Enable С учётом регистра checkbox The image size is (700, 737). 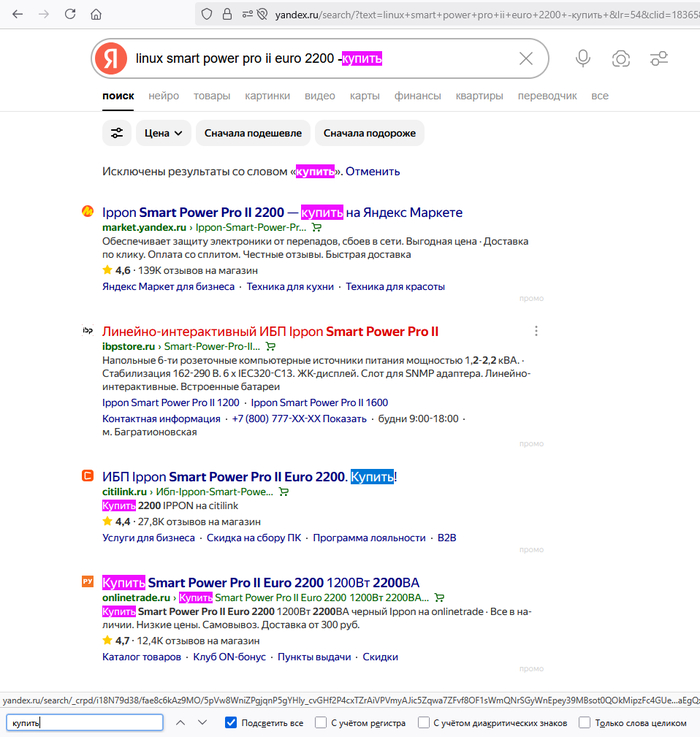(x=322, y=722)
